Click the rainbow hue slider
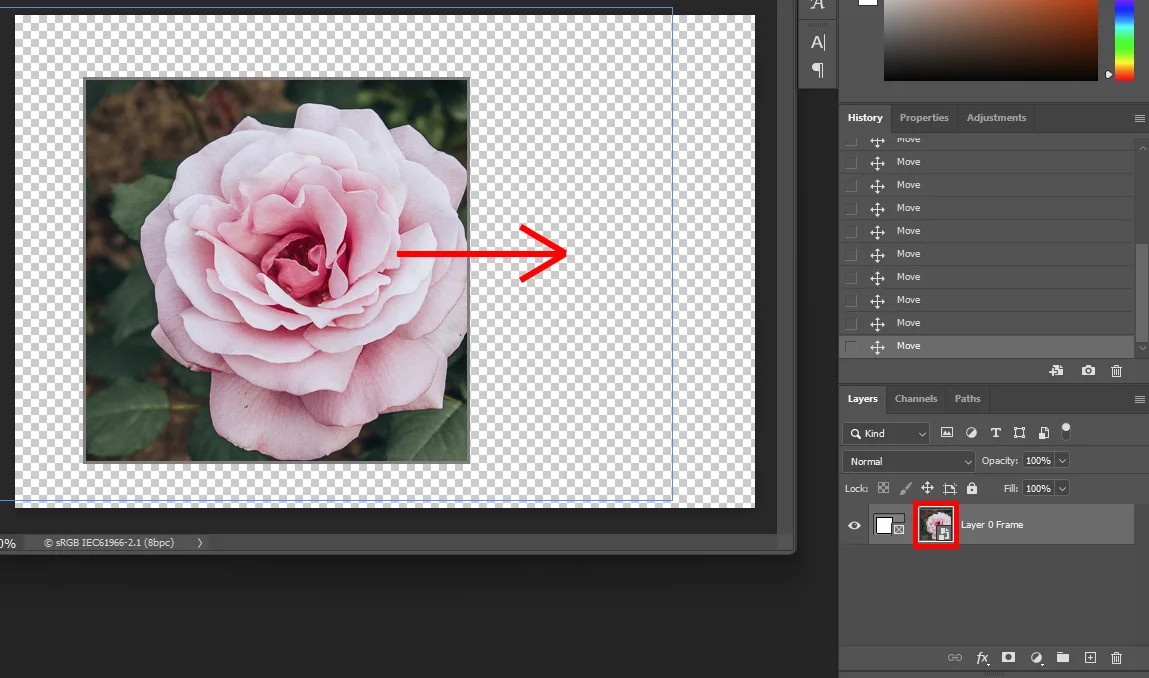The image size is (1149, 678). (1124, 40)
